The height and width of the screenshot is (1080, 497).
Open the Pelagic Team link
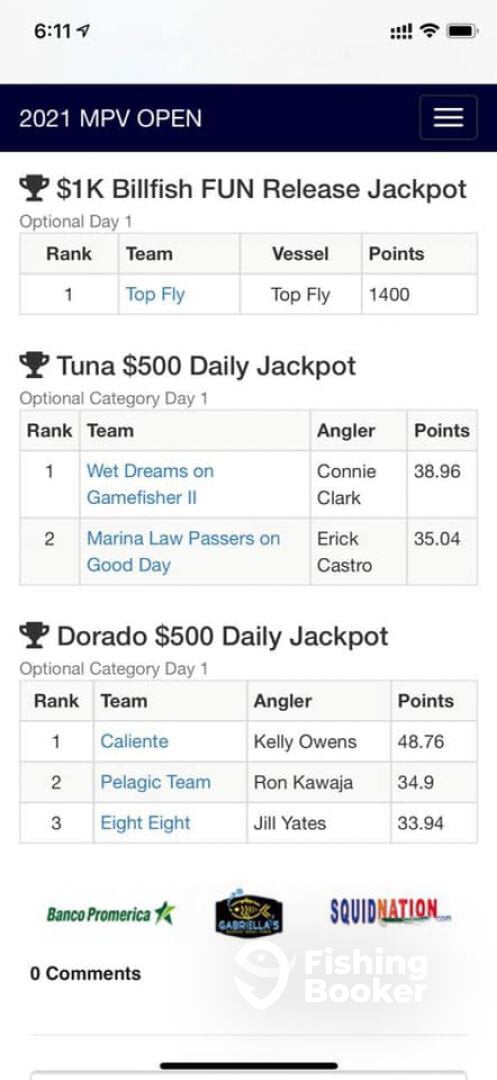tap(156, 782)
